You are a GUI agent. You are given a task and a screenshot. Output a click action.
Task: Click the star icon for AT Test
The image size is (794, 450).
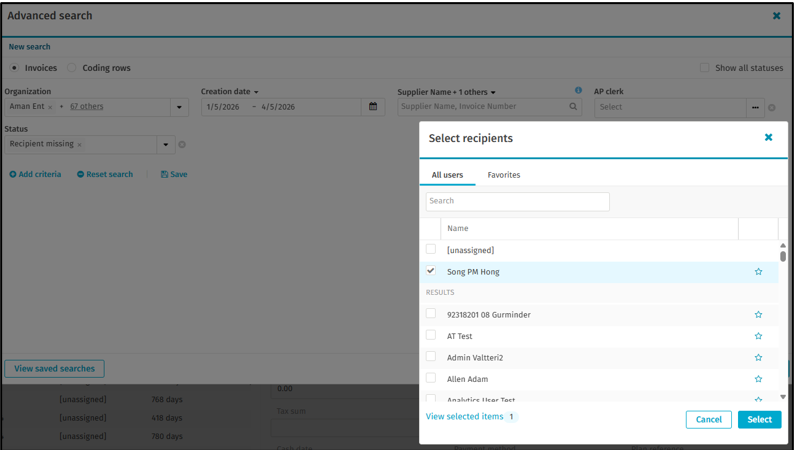[x=758, y=337]
